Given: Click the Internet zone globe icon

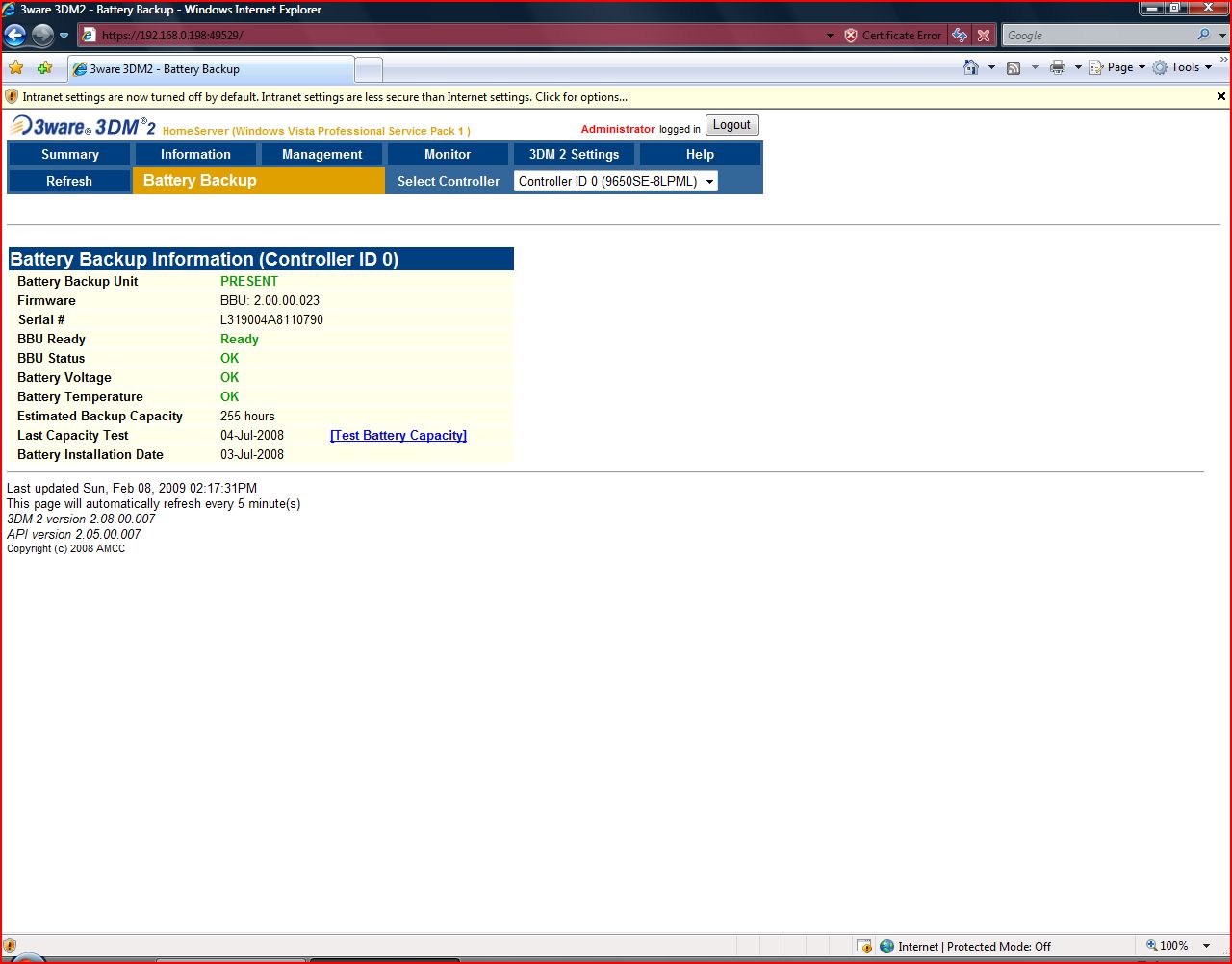Looking at the screenshot, I should coord(887,947).
